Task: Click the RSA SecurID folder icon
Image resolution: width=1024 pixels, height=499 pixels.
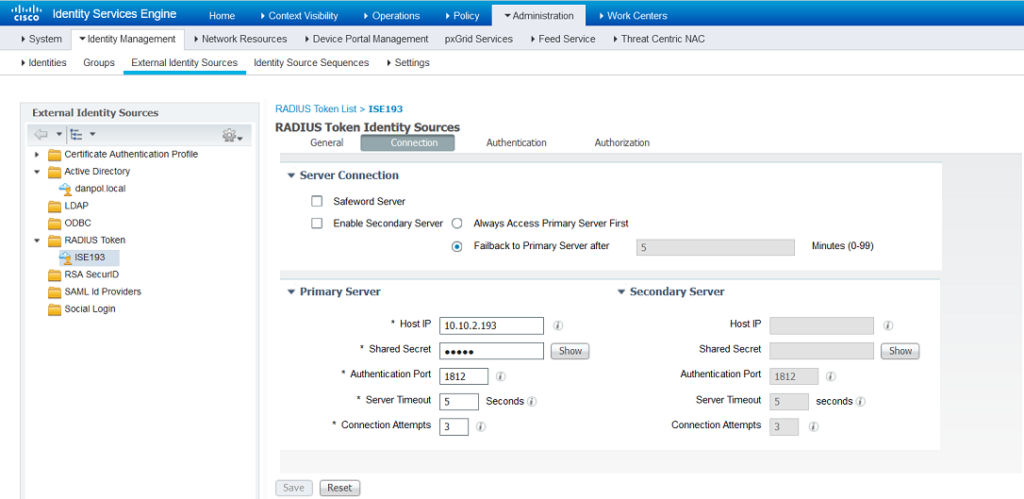Action: tap(55, 274)
